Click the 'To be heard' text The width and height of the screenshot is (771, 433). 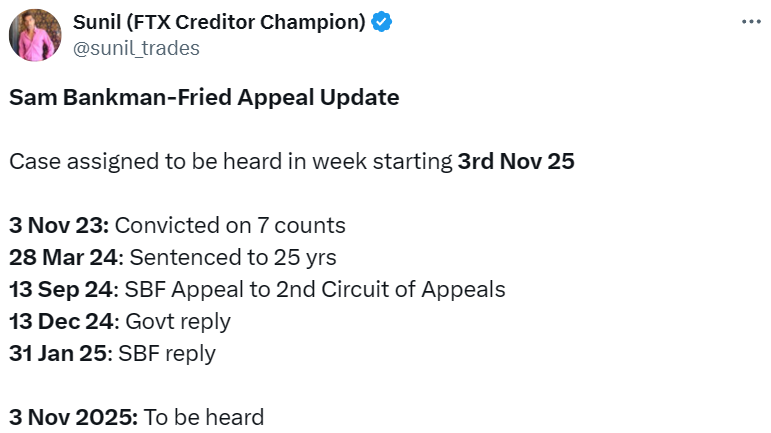pyautogui.click(x=204, y=417)
